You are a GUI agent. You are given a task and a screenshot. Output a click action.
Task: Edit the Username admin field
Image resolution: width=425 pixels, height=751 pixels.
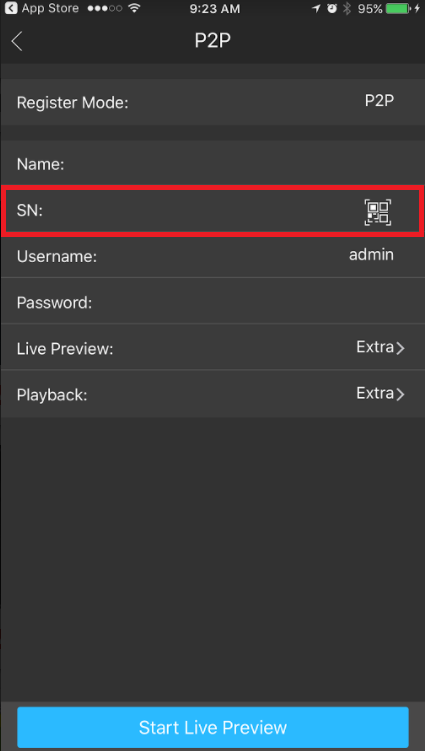(212, 256)
